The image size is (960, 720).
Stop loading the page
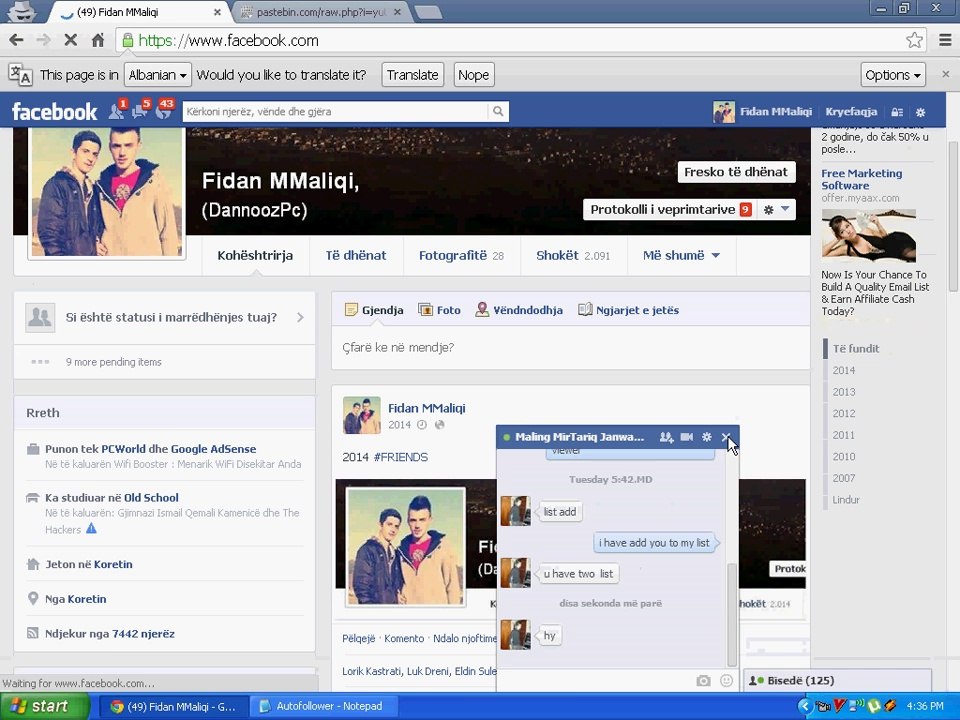(x=70, y=40)
